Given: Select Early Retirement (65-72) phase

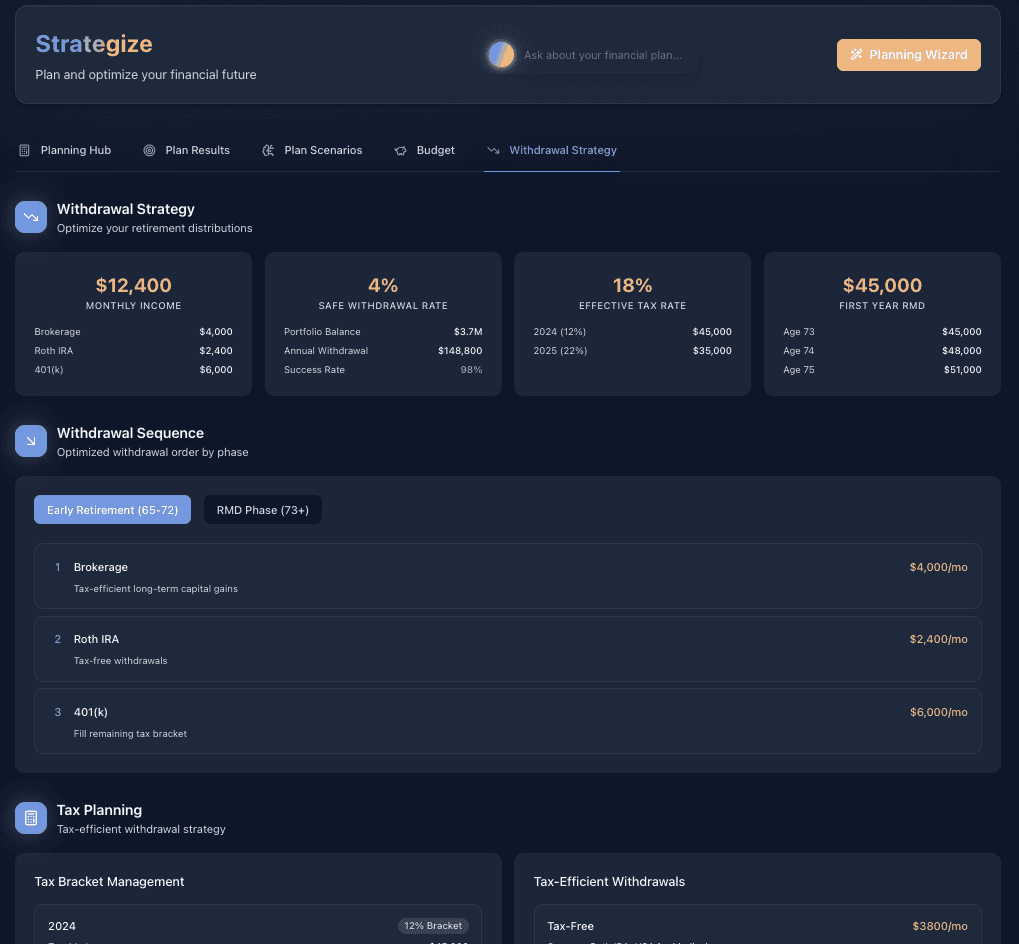Looking at the screenshot, I should [112, 510].
